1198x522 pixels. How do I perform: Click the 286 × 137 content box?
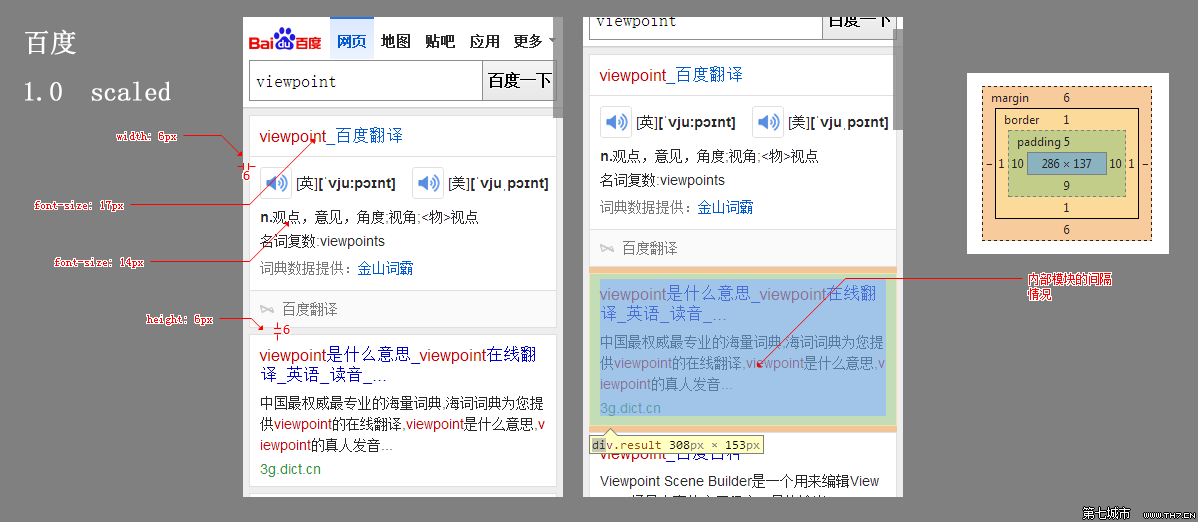[x=1067, y=164]
